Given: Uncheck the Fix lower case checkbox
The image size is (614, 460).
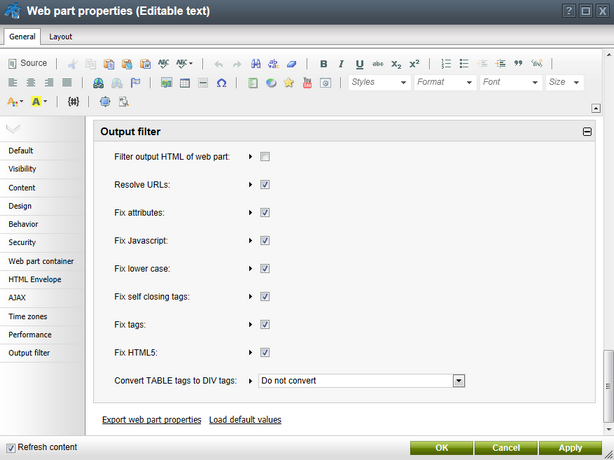Looking at the screenshot, I should [265, 269].
